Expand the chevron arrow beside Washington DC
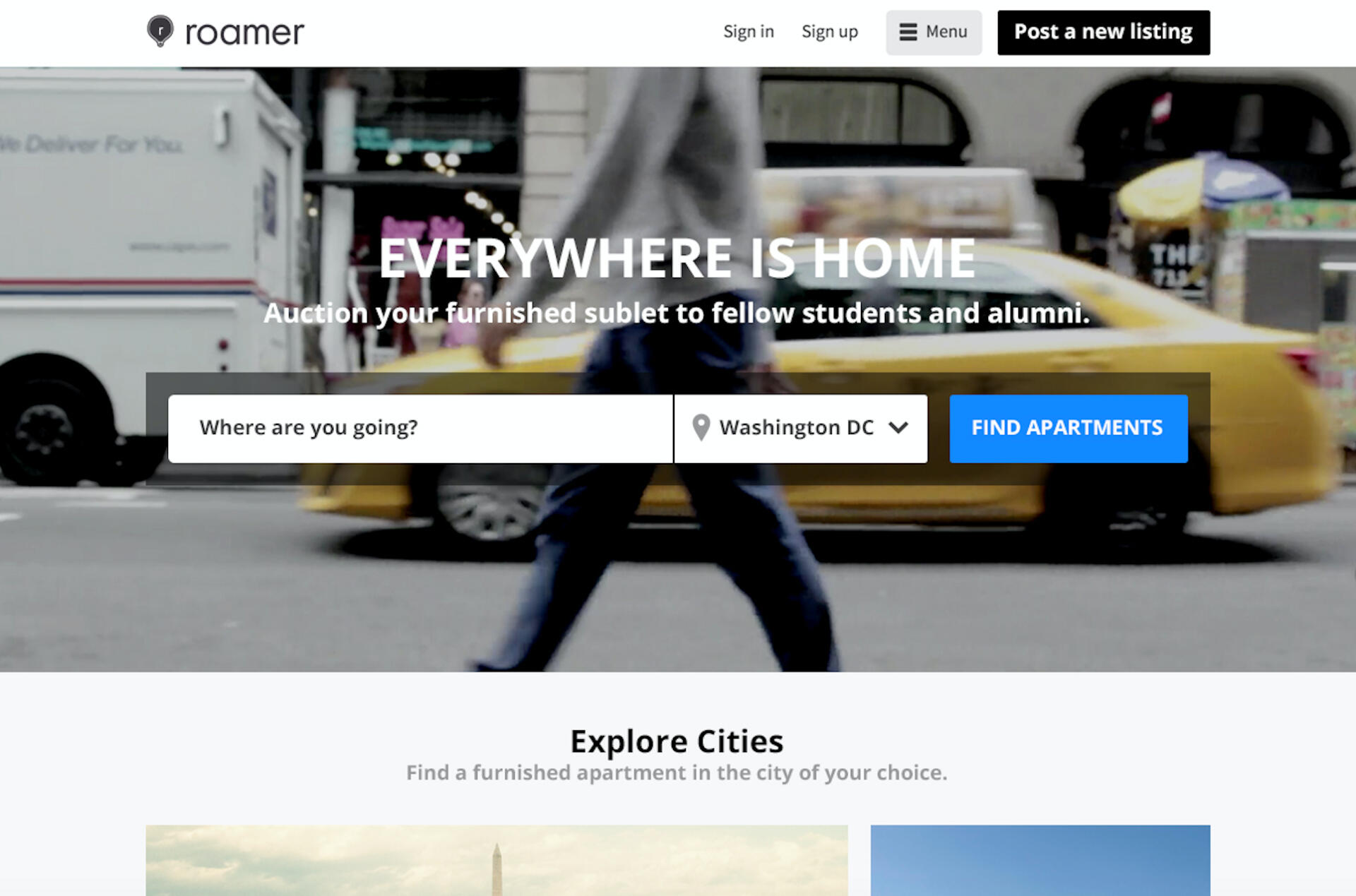The height and width of the screenshot is (896, 1356). (x=898, y=428)
